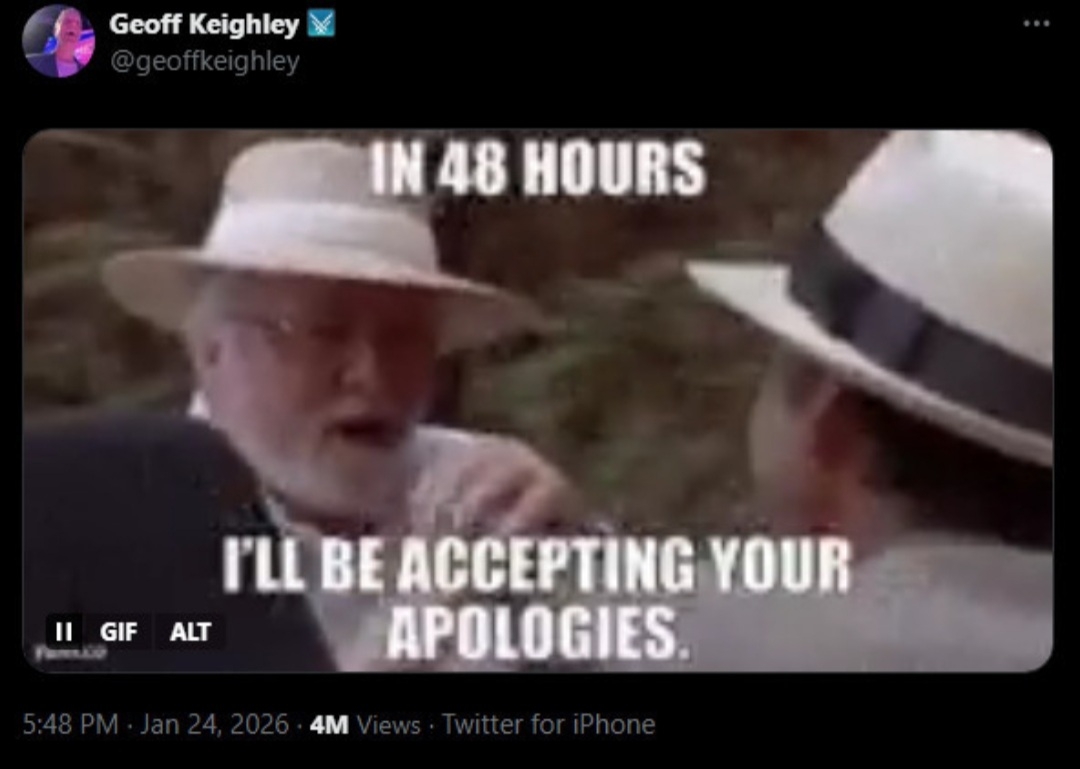
Task: Click the IN 48 HOURS caption text
Action: [x=538, y=168]
